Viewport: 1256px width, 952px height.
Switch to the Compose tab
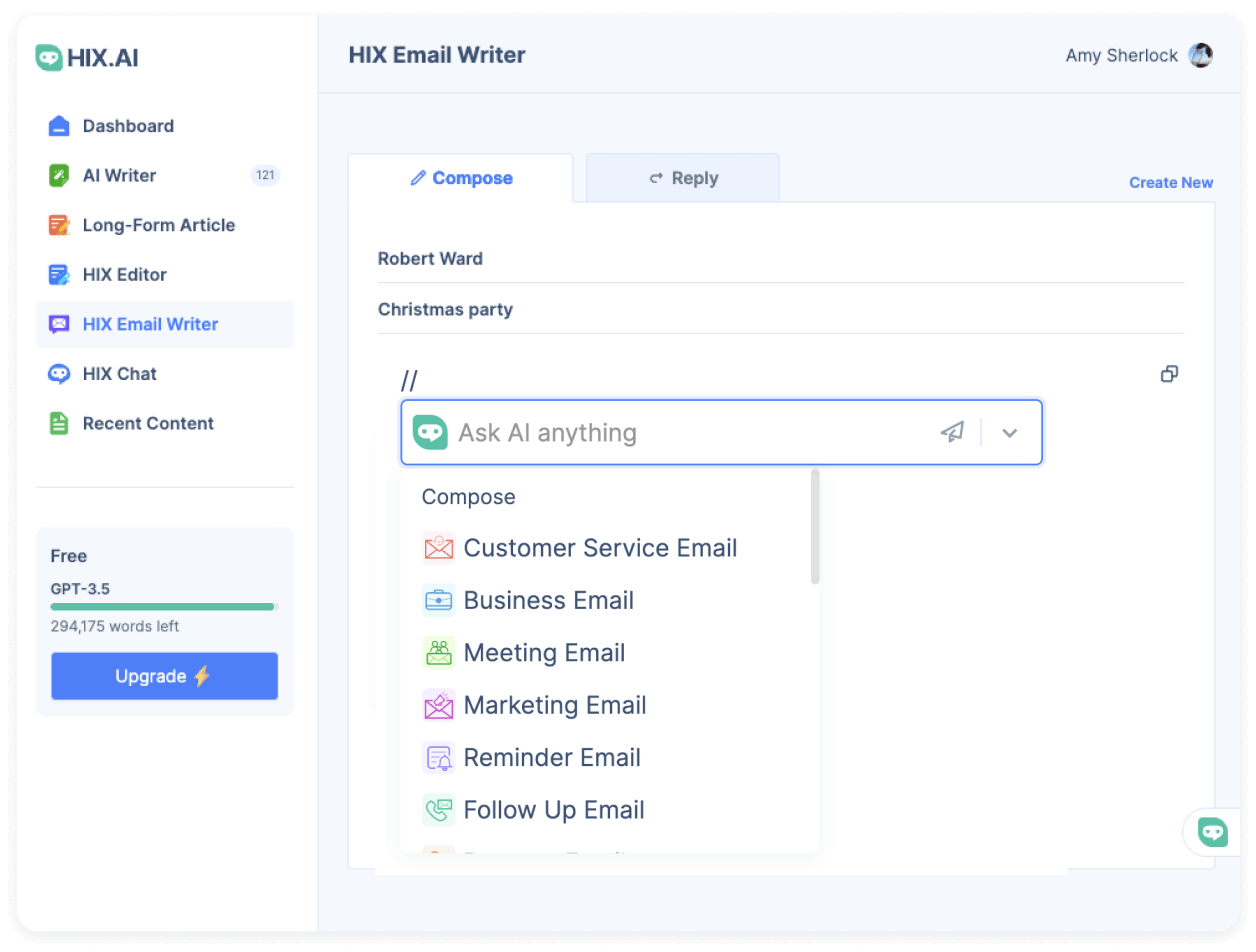tap(461, 178)
